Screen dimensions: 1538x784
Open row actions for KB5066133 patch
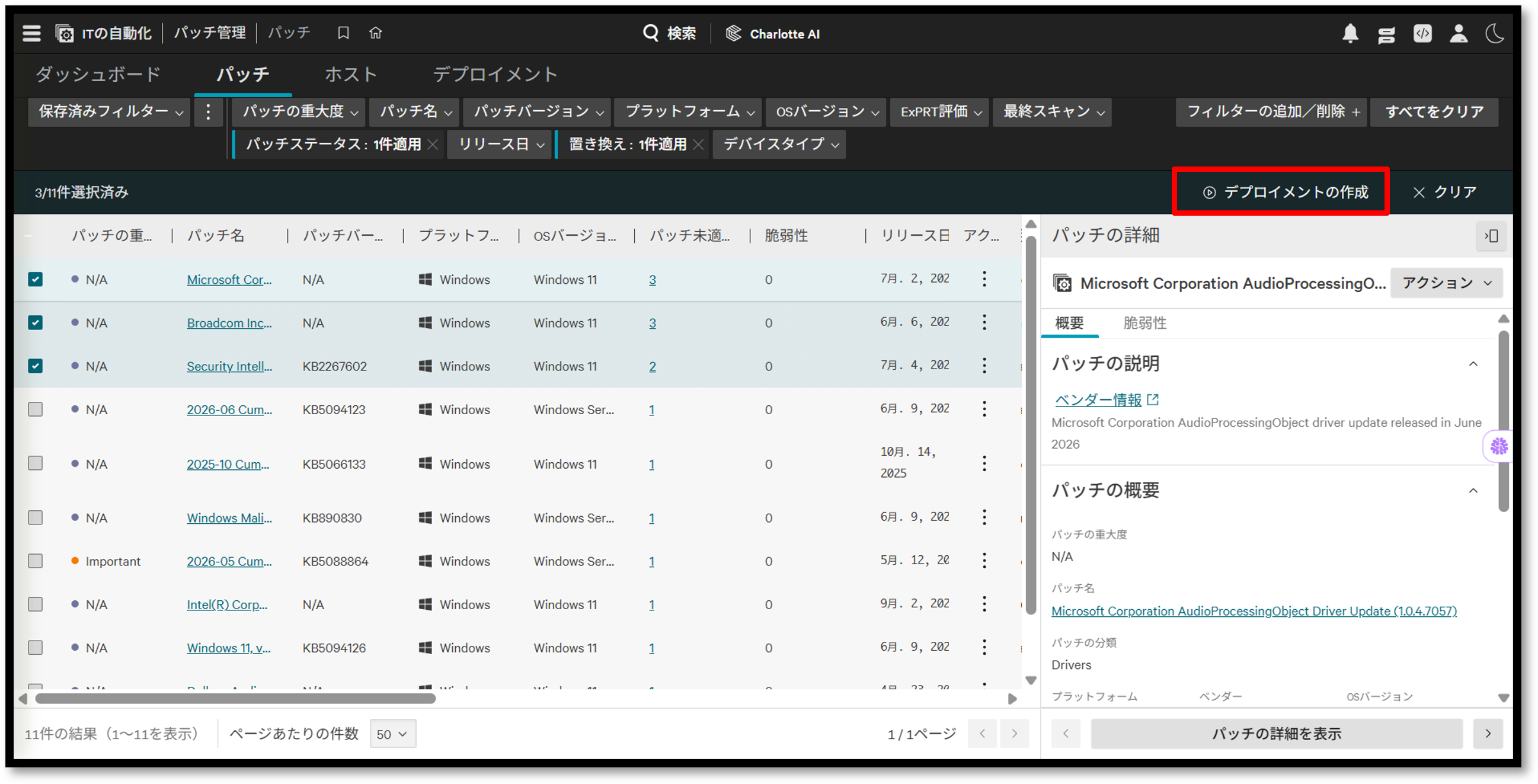(984, 463)
